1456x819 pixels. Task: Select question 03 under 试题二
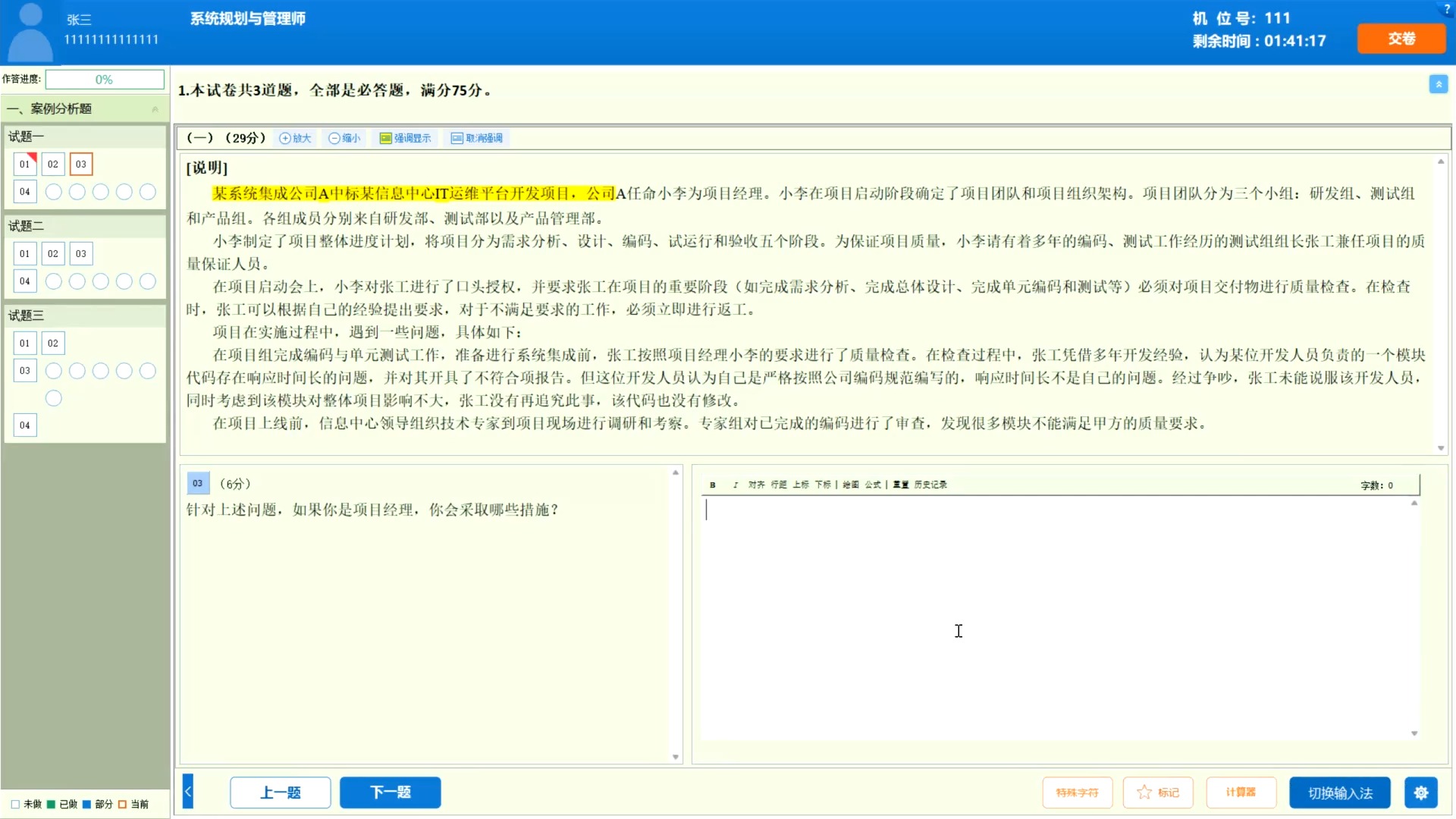coord(81,253)
